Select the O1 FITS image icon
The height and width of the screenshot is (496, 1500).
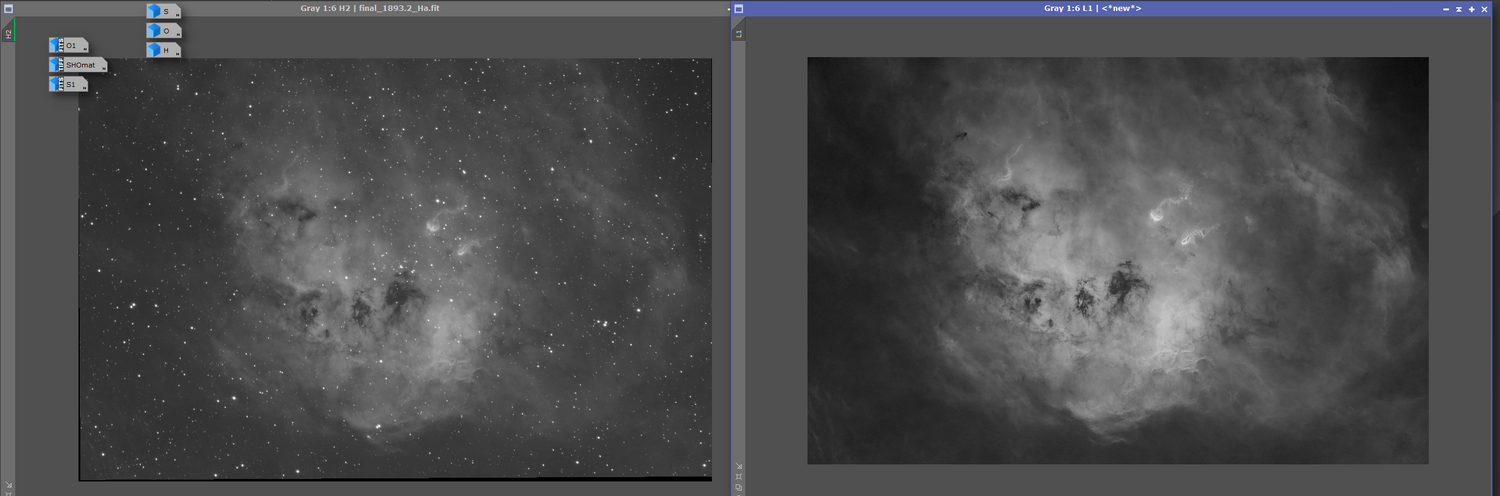(68, 45)
